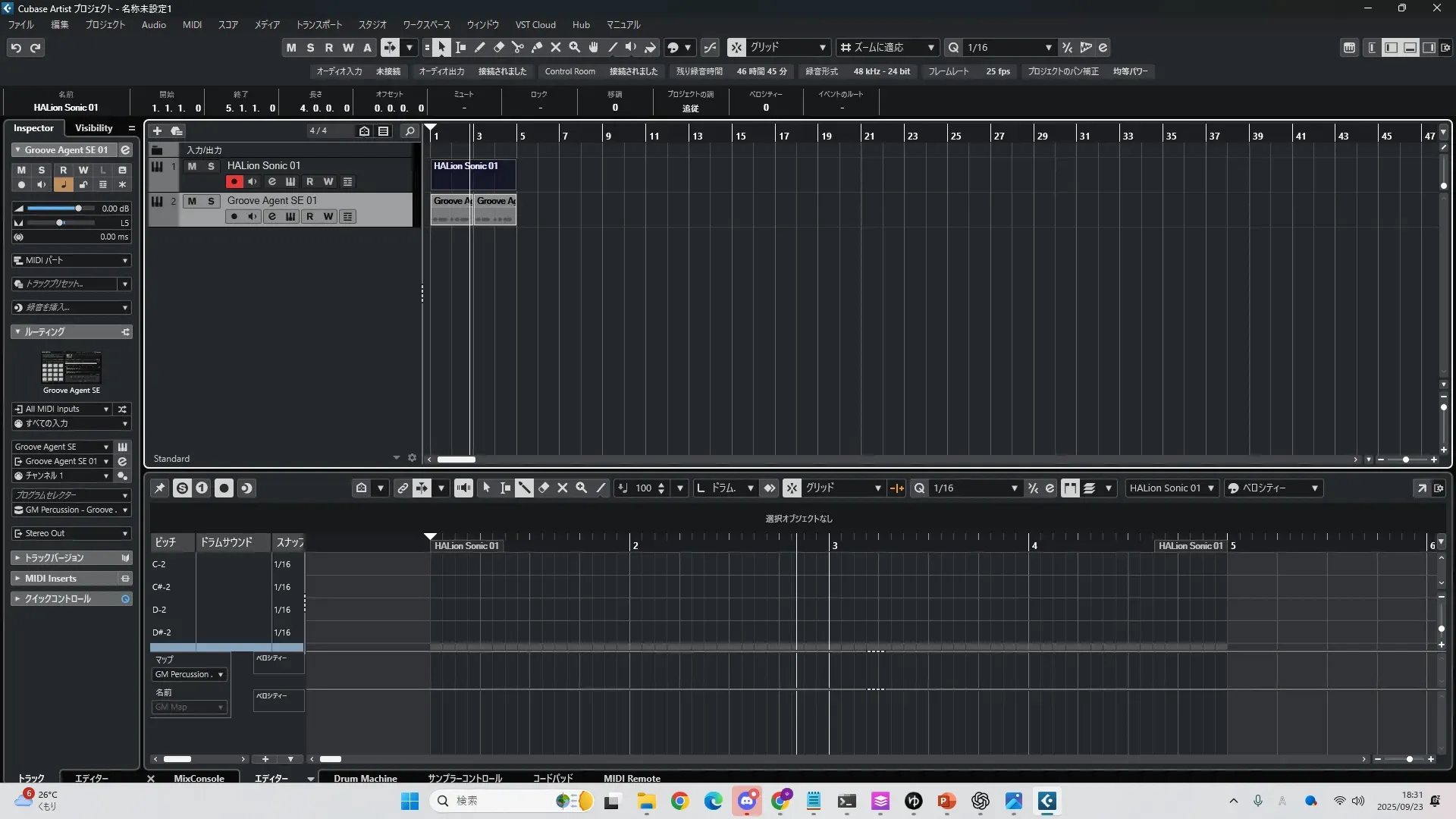Switch to the Visibility tab

pos(93,128)
